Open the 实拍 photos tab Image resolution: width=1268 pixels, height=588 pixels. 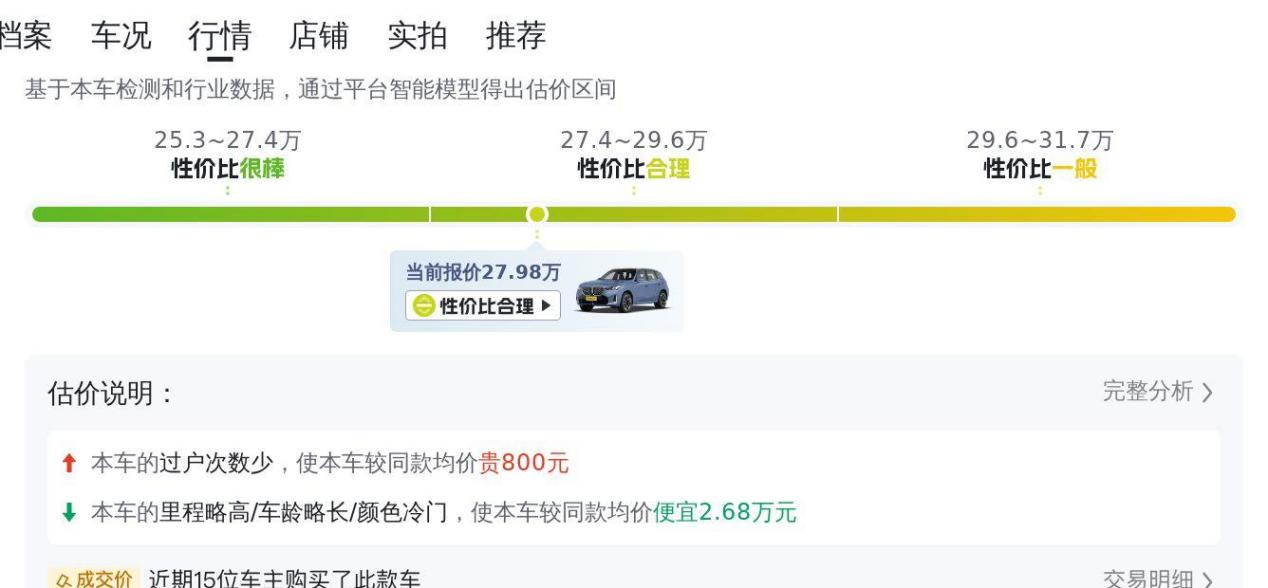click(x=417, y=36)
